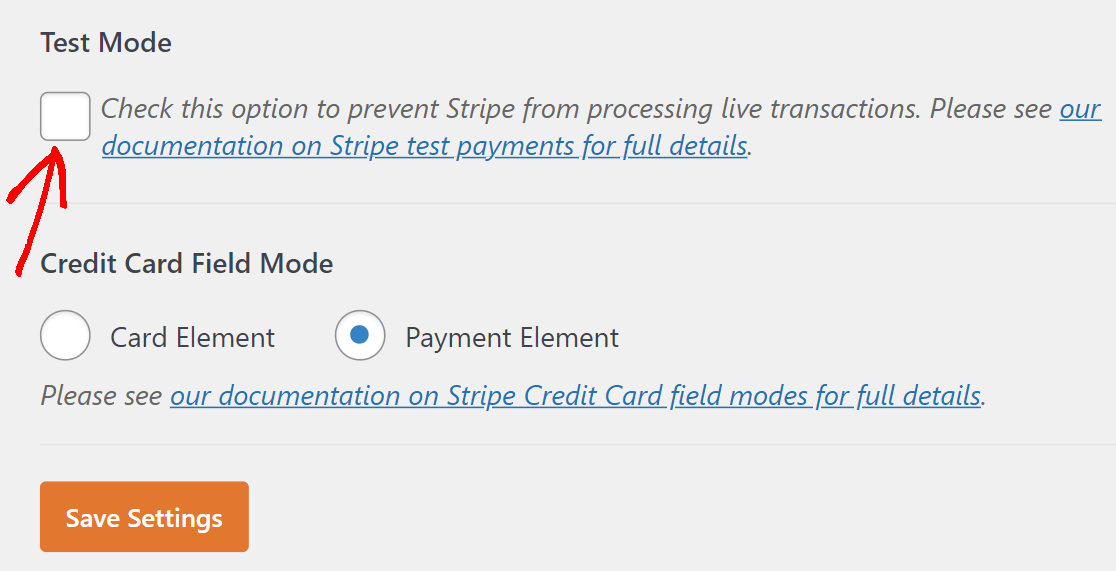Open Stripe test payments documentation link
Screen dimensions: 1116x571
pos(424,146)
